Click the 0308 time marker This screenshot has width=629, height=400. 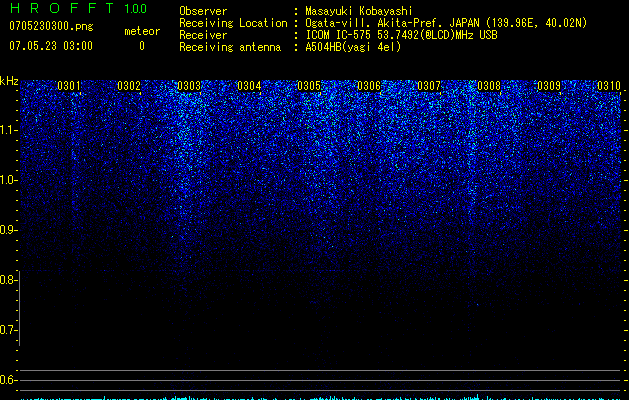(x=489, y=86)
